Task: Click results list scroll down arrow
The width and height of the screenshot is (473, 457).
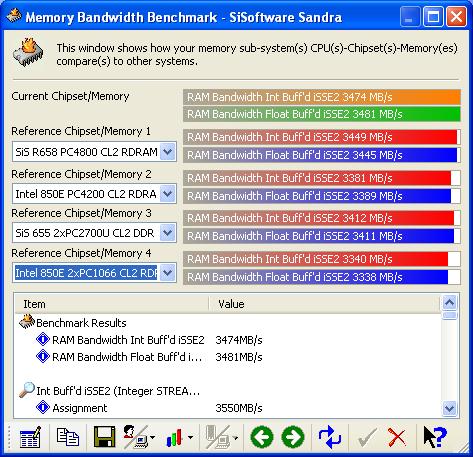Action: [450, 408]
